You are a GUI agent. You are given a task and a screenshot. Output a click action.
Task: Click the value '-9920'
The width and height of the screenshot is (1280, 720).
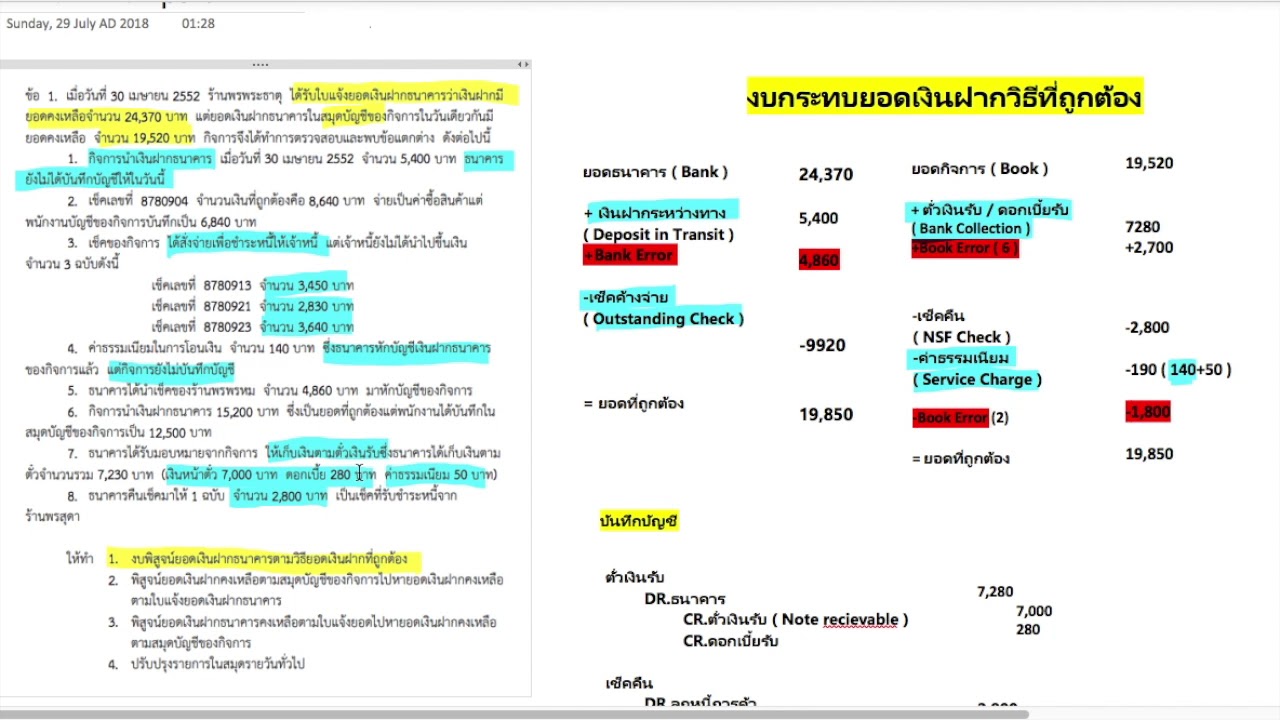823,346
